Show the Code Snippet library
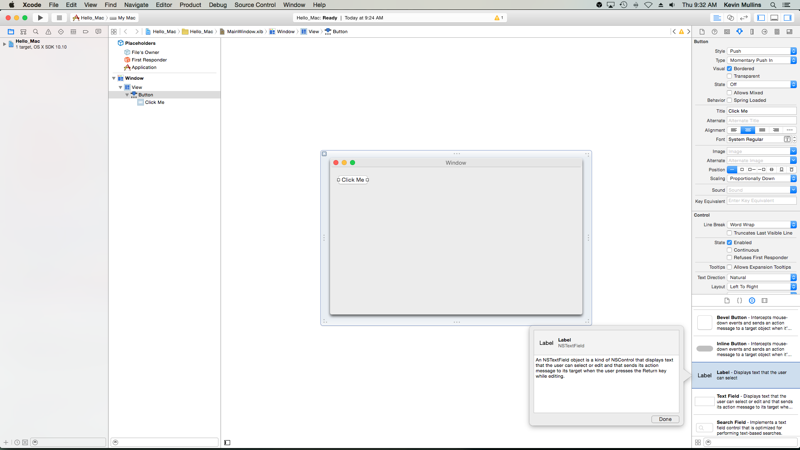This screenshot has width=800, height=450. [739, 301]
